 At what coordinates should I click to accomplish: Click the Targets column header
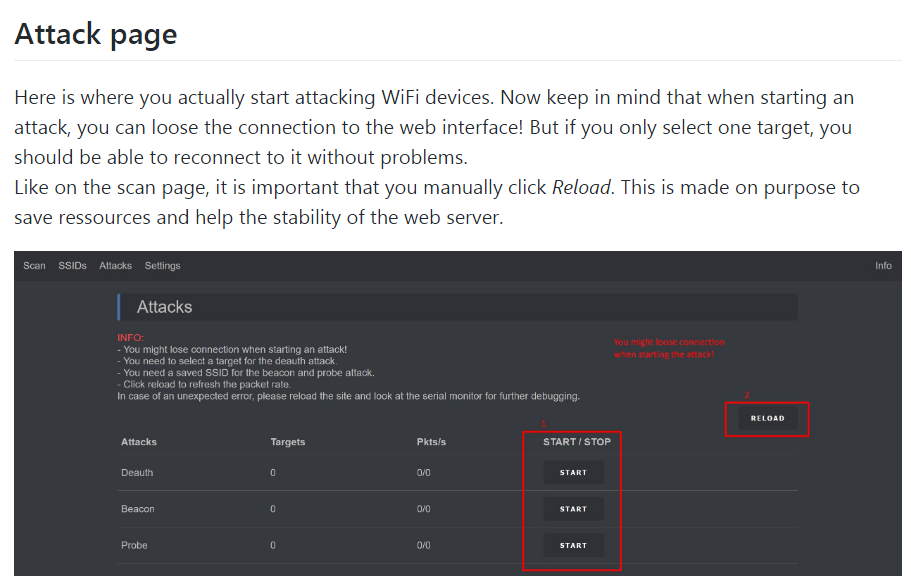(288, 442)
